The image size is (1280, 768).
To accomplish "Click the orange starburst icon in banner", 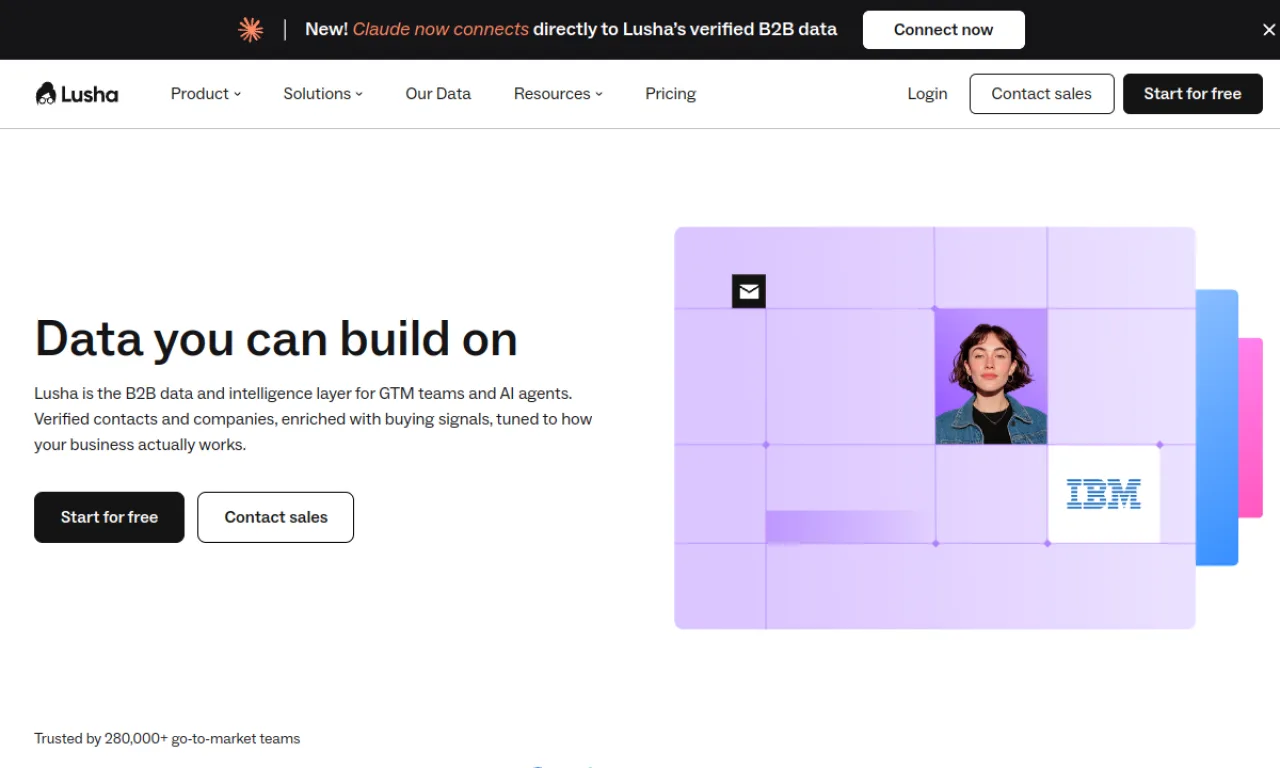I will tap(250, 30).
